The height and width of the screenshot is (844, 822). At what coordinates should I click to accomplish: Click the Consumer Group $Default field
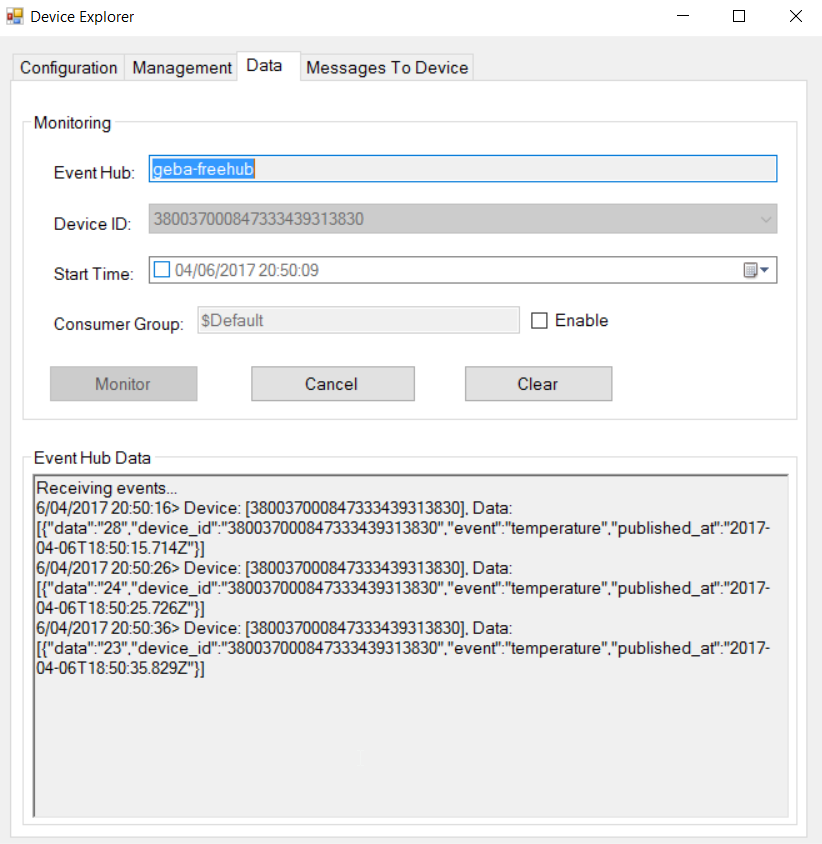(x=358, y=321)
